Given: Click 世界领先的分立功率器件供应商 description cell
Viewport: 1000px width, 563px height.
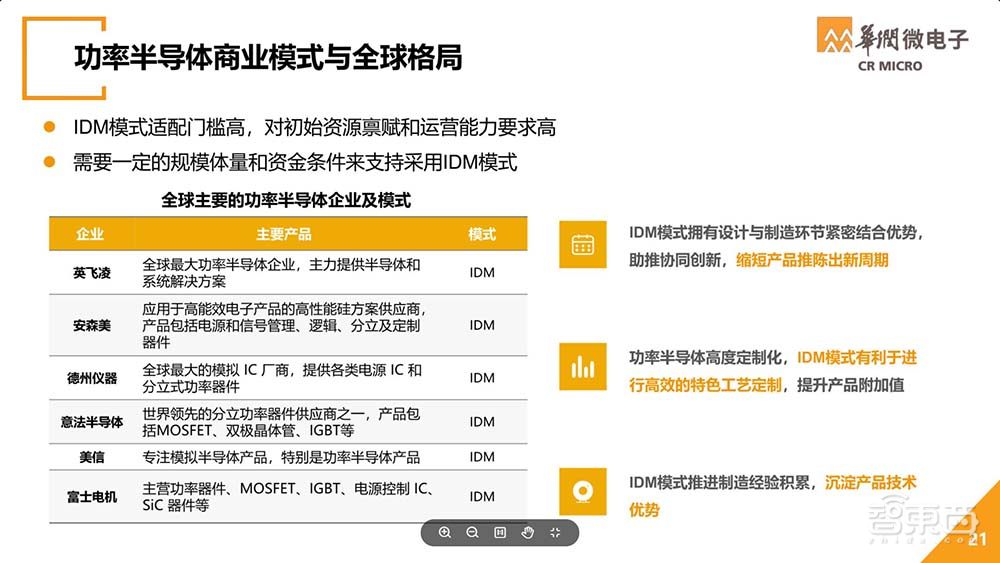Looking at the screenshot, I should coord(281,422).
